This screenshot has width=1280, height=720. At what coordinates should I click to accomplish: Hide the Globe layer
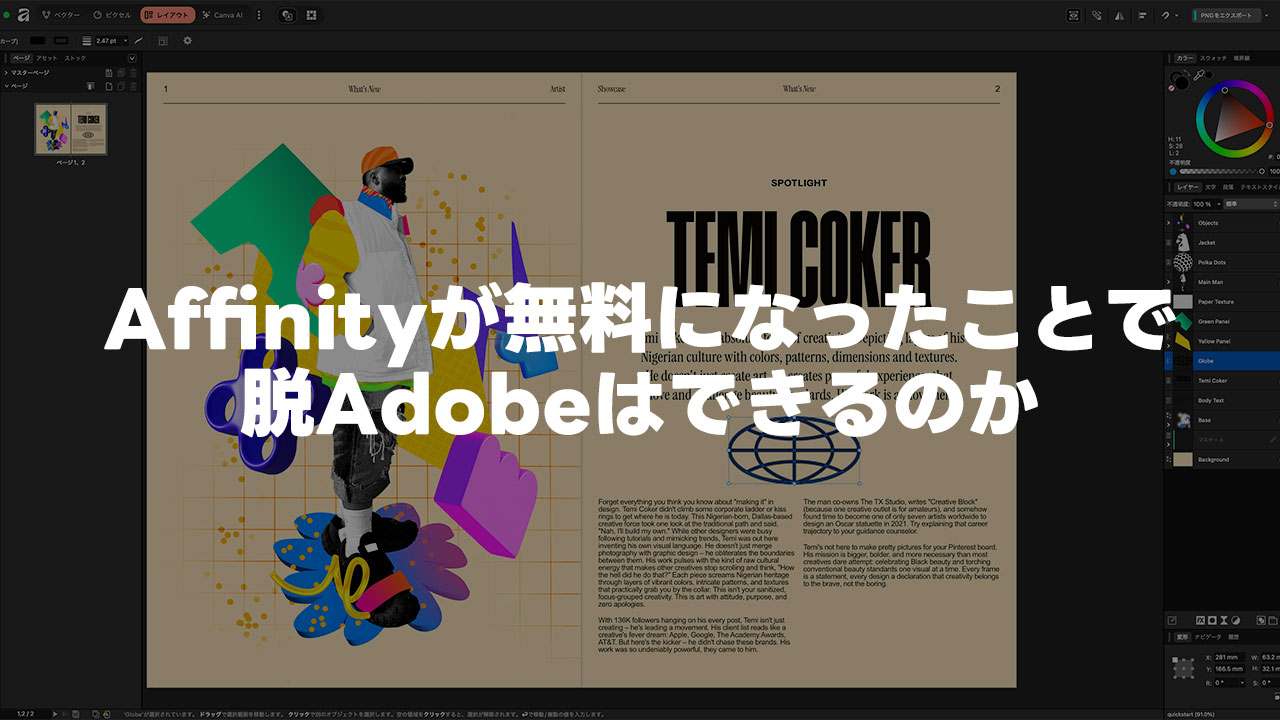[x=1277, y=360]
